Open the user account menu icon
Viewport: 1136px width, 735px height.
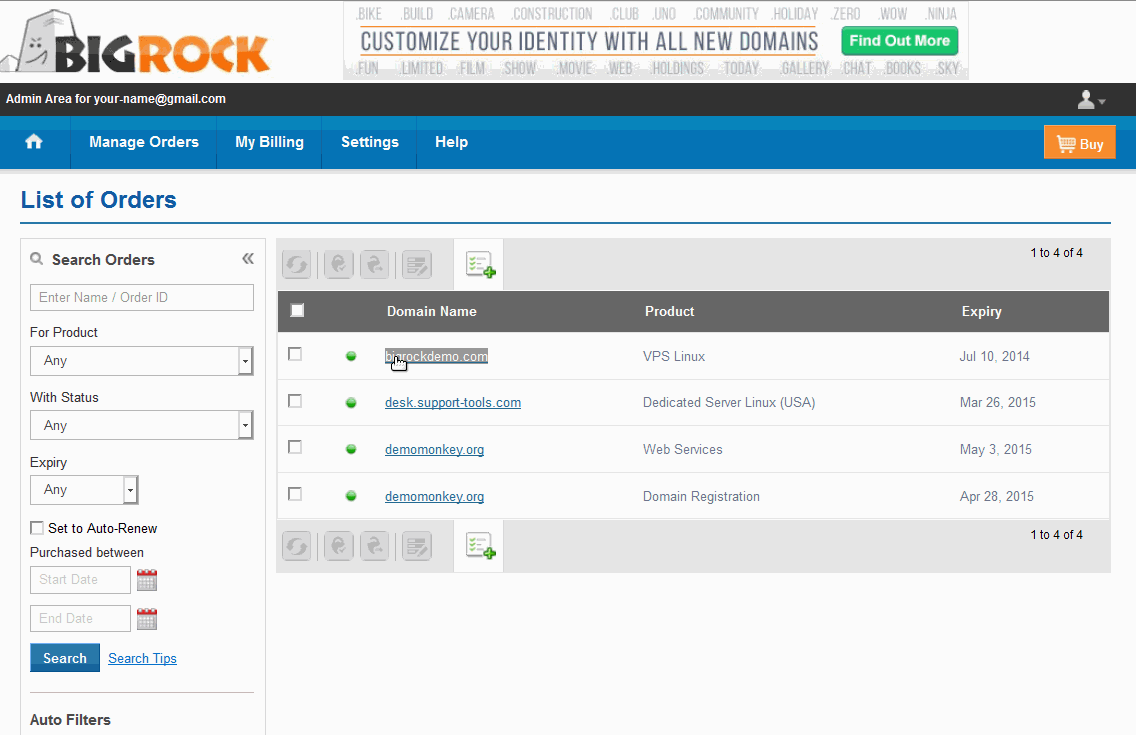tap(1091, 100)
